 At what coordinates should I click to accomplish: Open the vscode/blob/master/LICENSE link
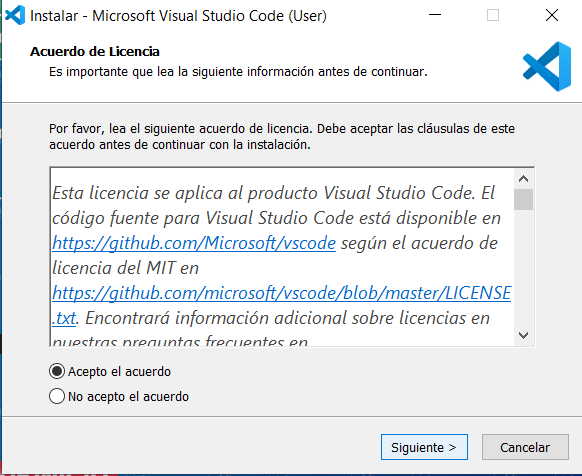pos(281,293)
